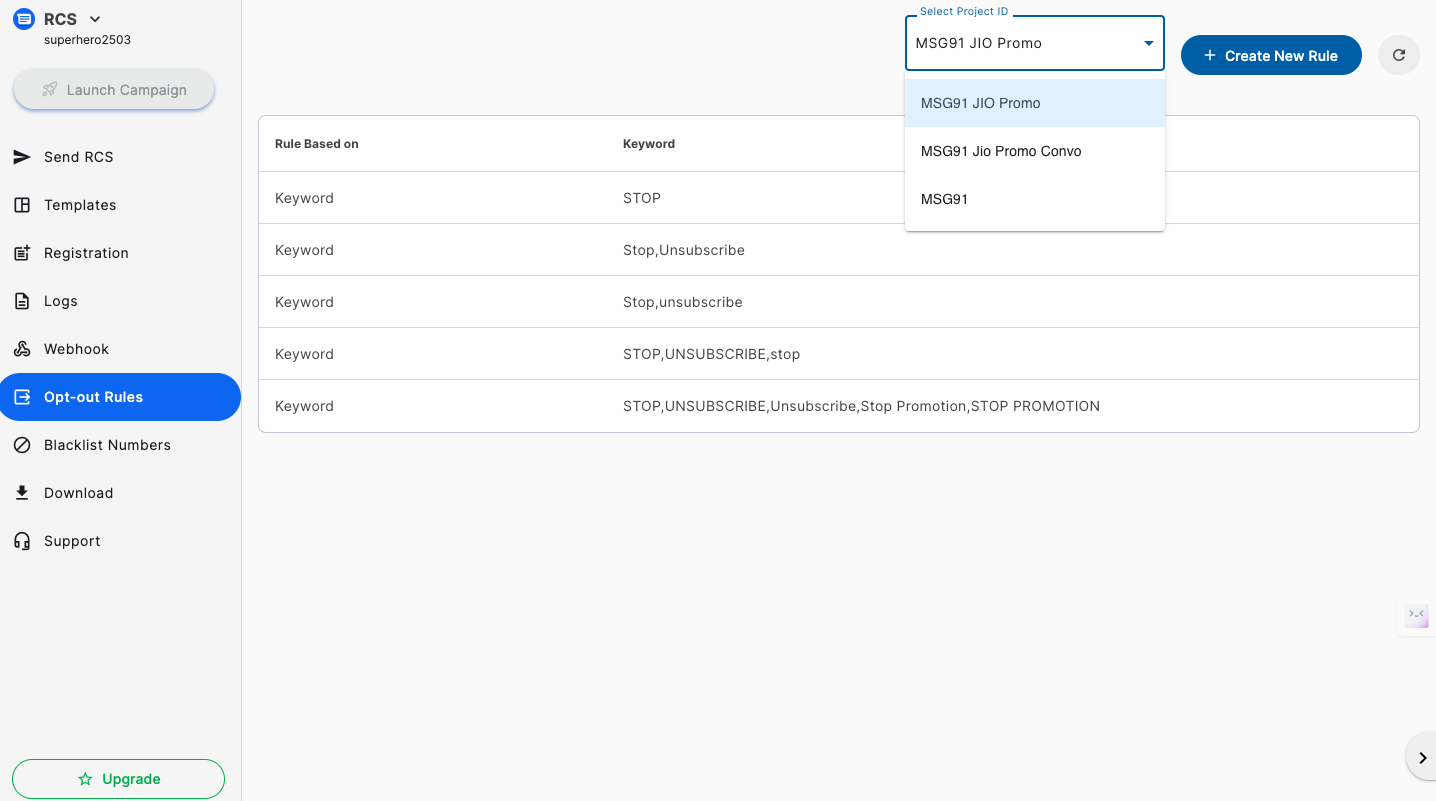Viewport: 1436px width, 801px height.
Task: Click the Stop,unsubscribe lowercase keyword cell
Action: 683,302
